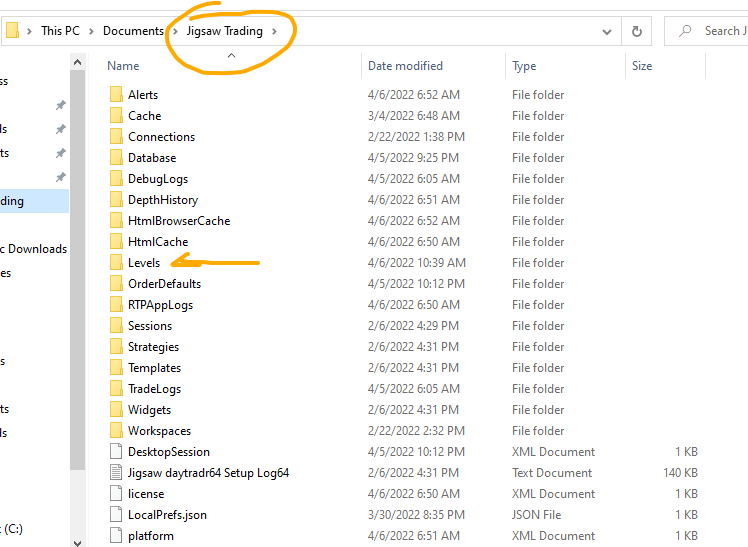Open the Alerts folder icon
The width and height of the screenshot is (748, 547).
116,94
